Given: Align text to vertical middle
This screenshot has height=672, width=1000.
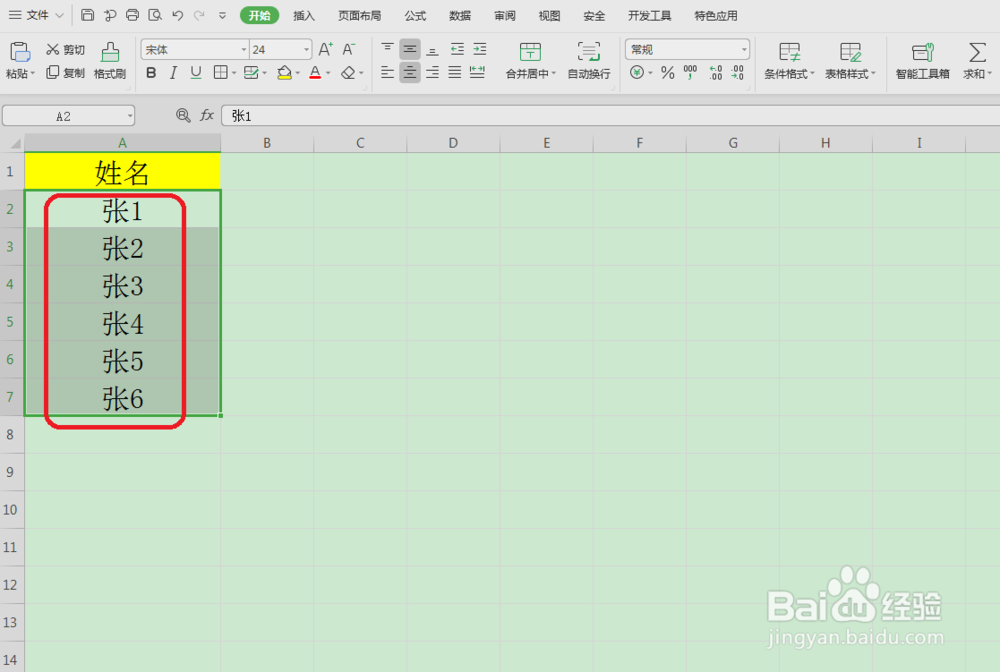Looking at the screenshot, I should click(x=409, y=49).
